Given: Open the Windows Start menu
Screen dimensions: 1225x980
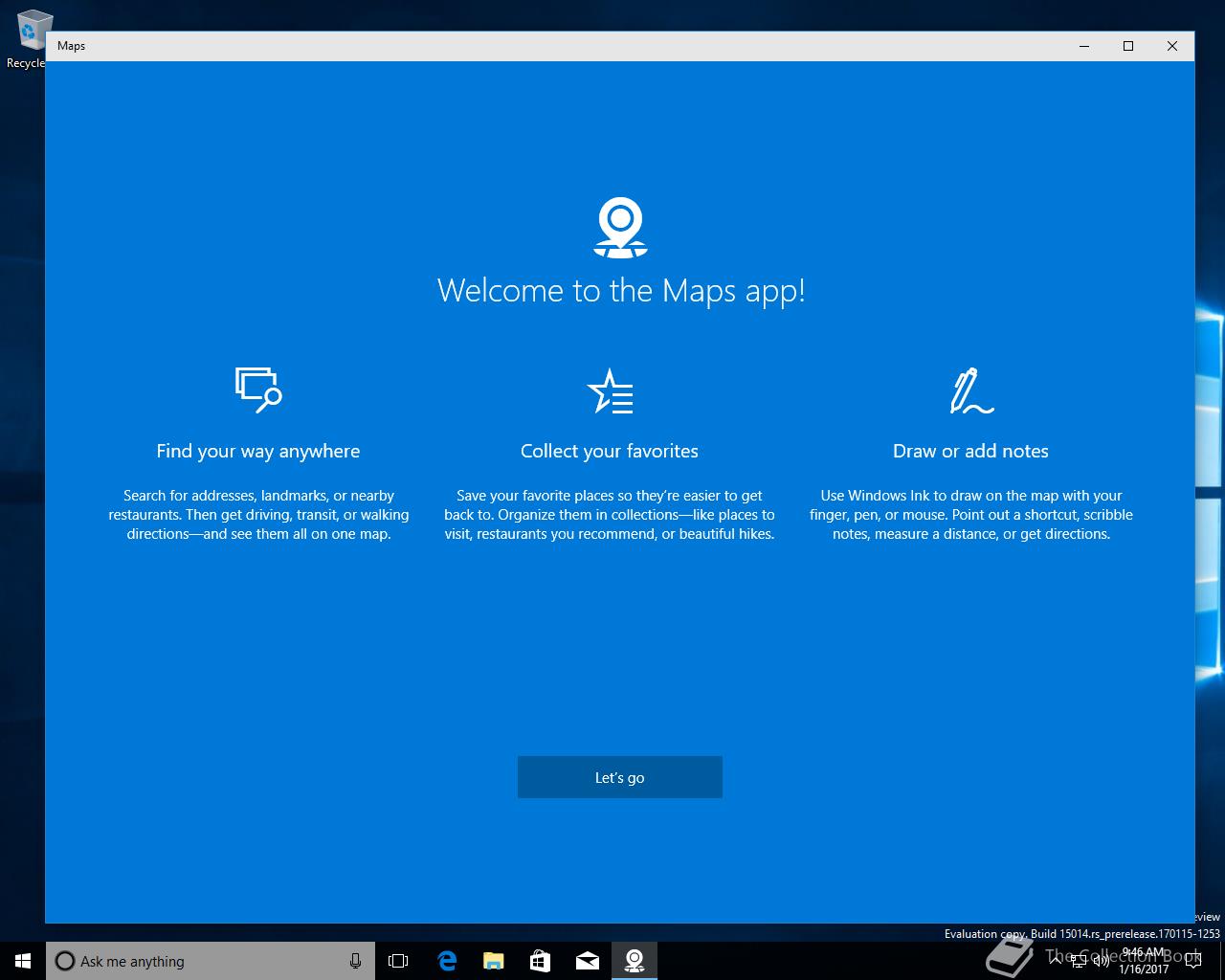Looking at the screenshot, I should (x=23, y=961).
